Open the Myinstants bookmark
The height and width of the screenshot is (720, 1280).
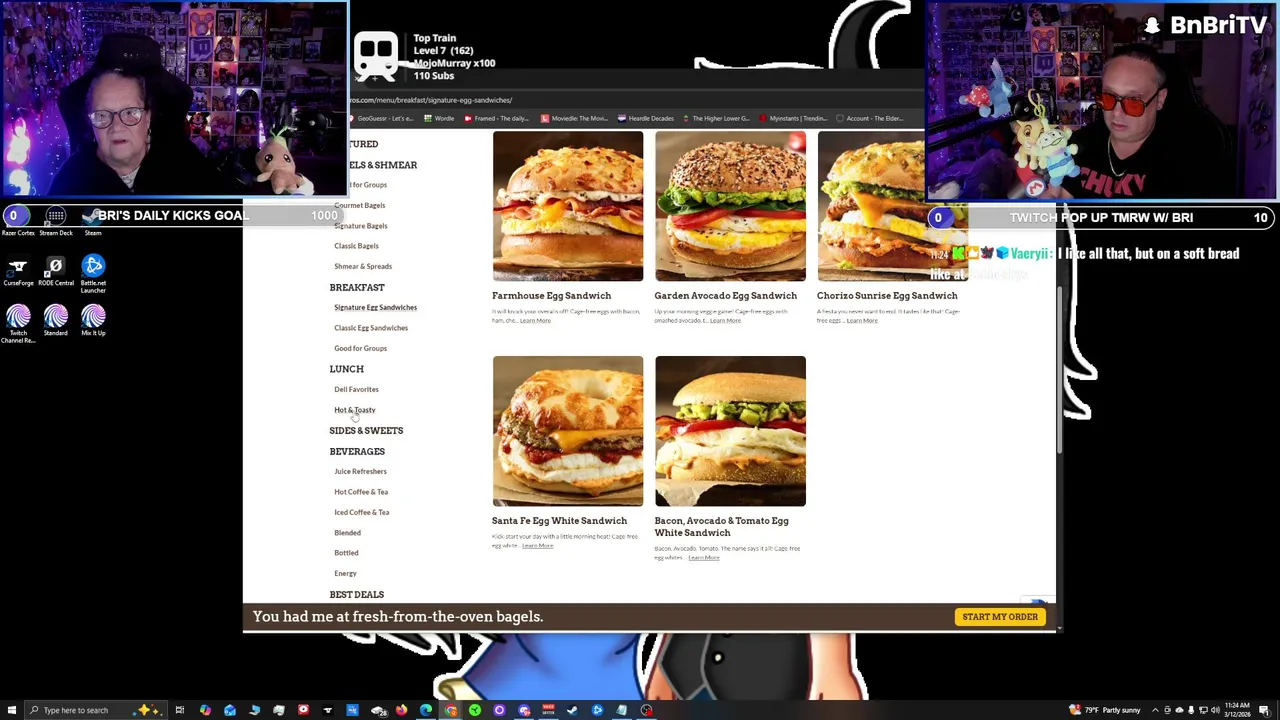(793, 118)
